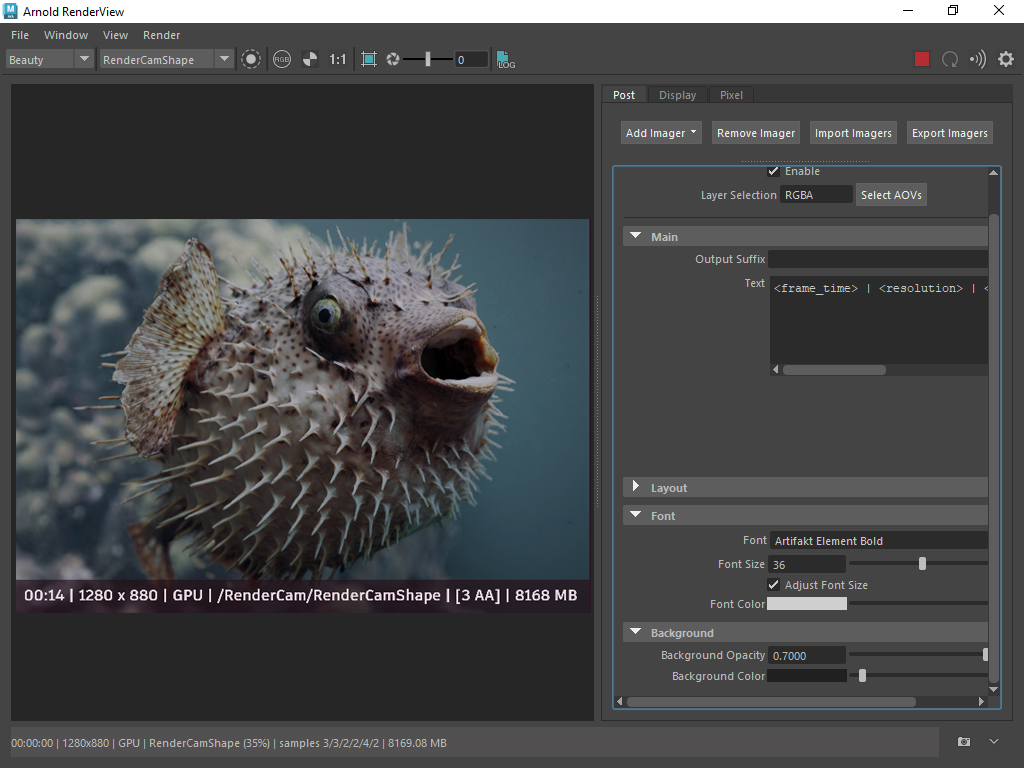The image size is (1024, 768).
Task: Click the Remove Imager button
Action: point(756,133)
